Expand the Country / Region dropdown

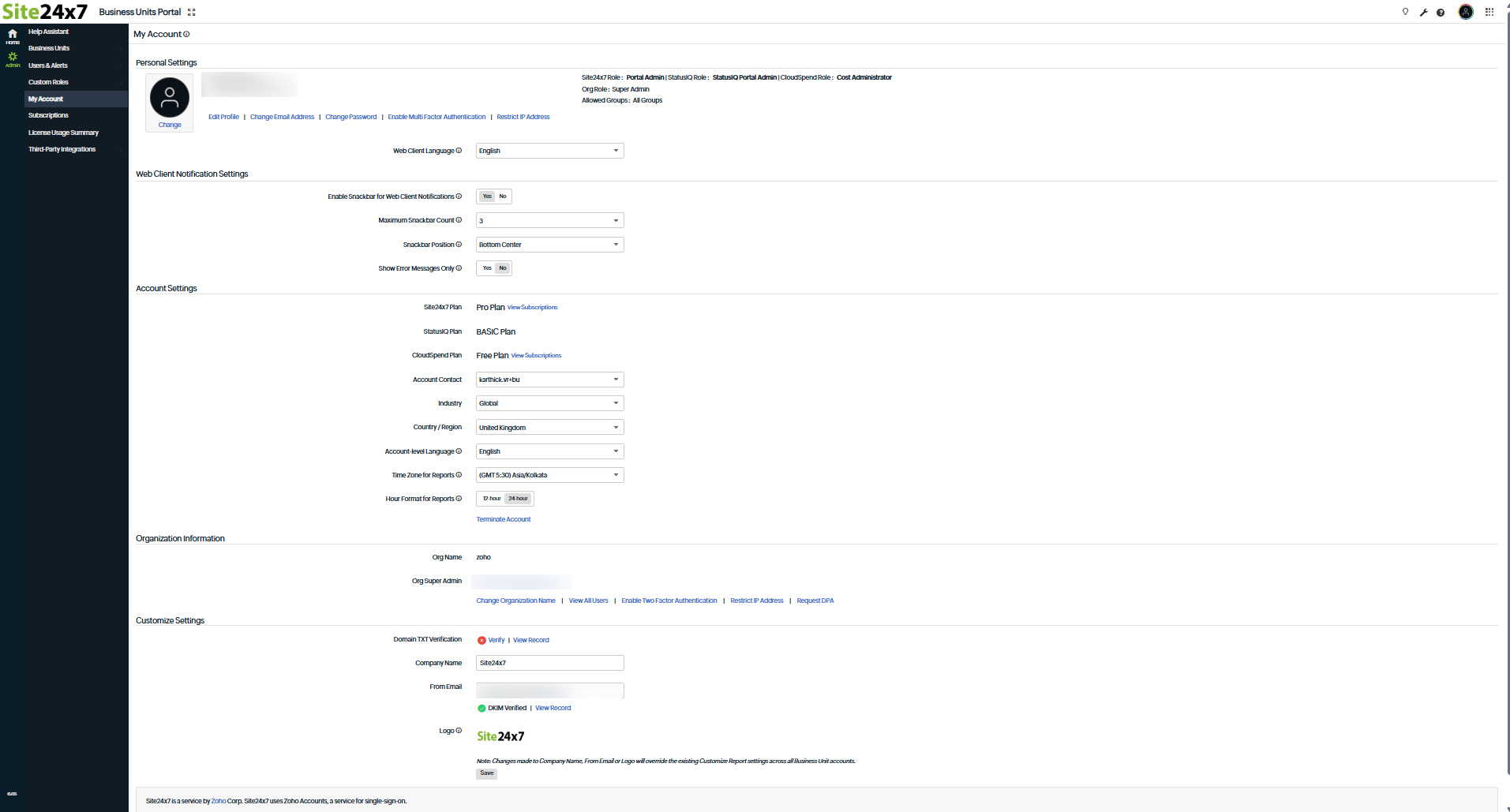(x=549, y=428)
